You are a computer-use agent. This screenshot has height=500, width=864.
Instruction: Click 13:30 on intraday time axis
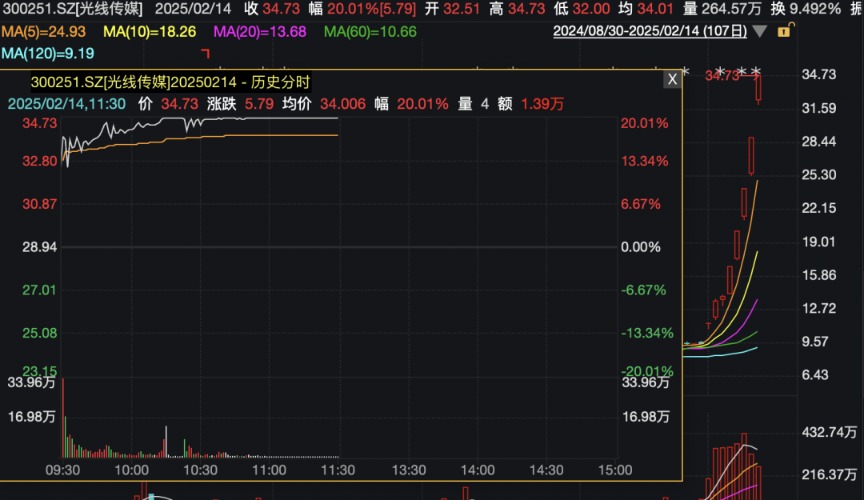tap(409, 470)
